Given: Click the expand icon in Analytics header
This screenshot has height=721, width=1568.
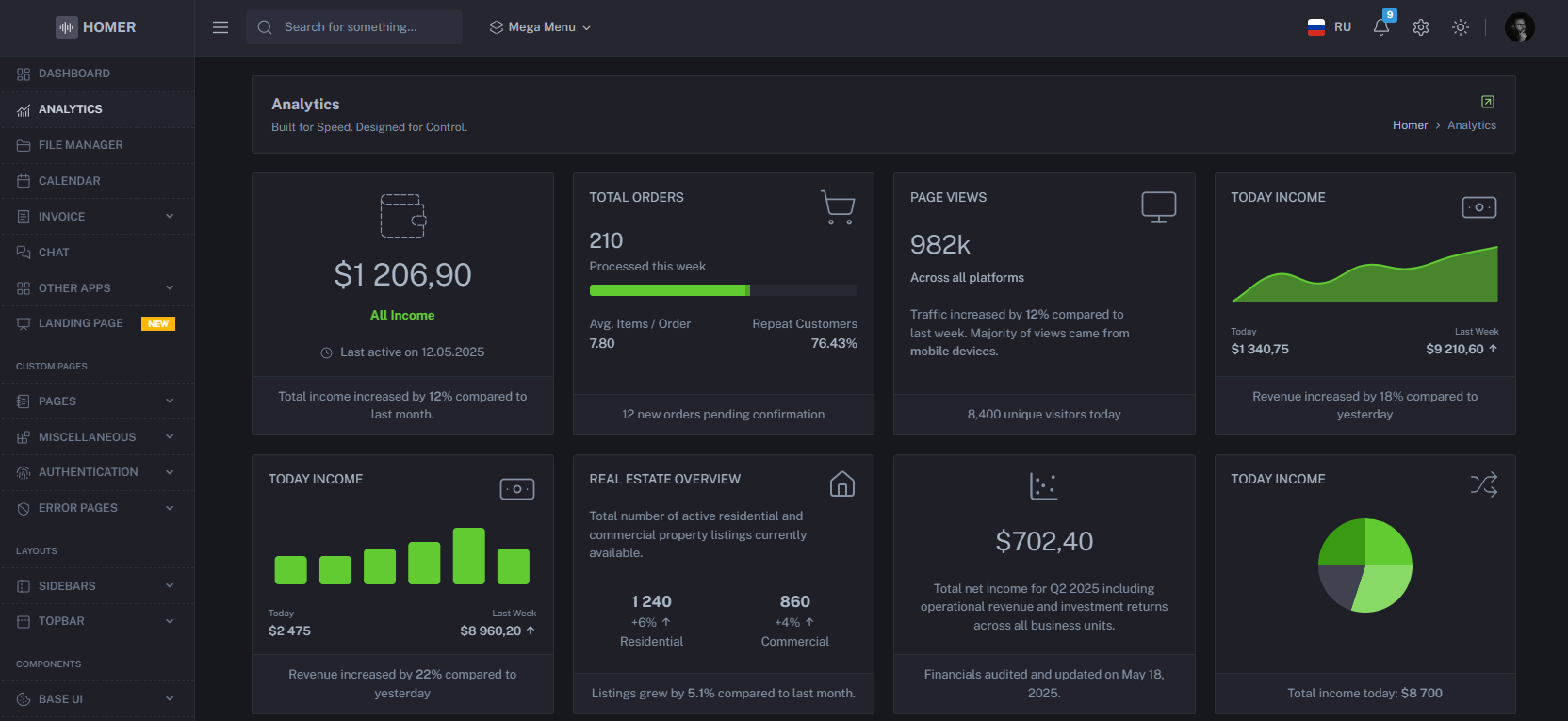Looking at the screenshot, I should click(1487, 102).
